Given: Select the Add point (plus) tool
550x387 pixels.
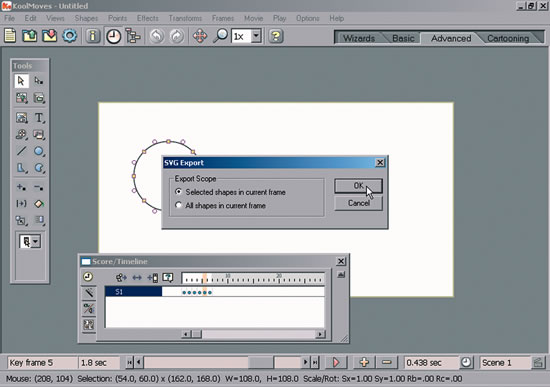Looking at the screenshot, I should [x=21, y=187].
